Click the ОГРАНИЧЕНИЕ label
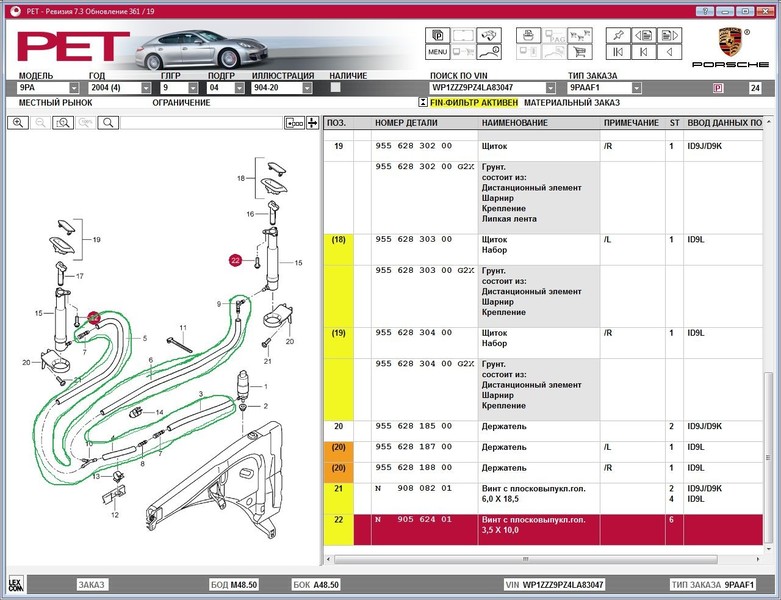 pyautogui.click(x=181, y=103)
